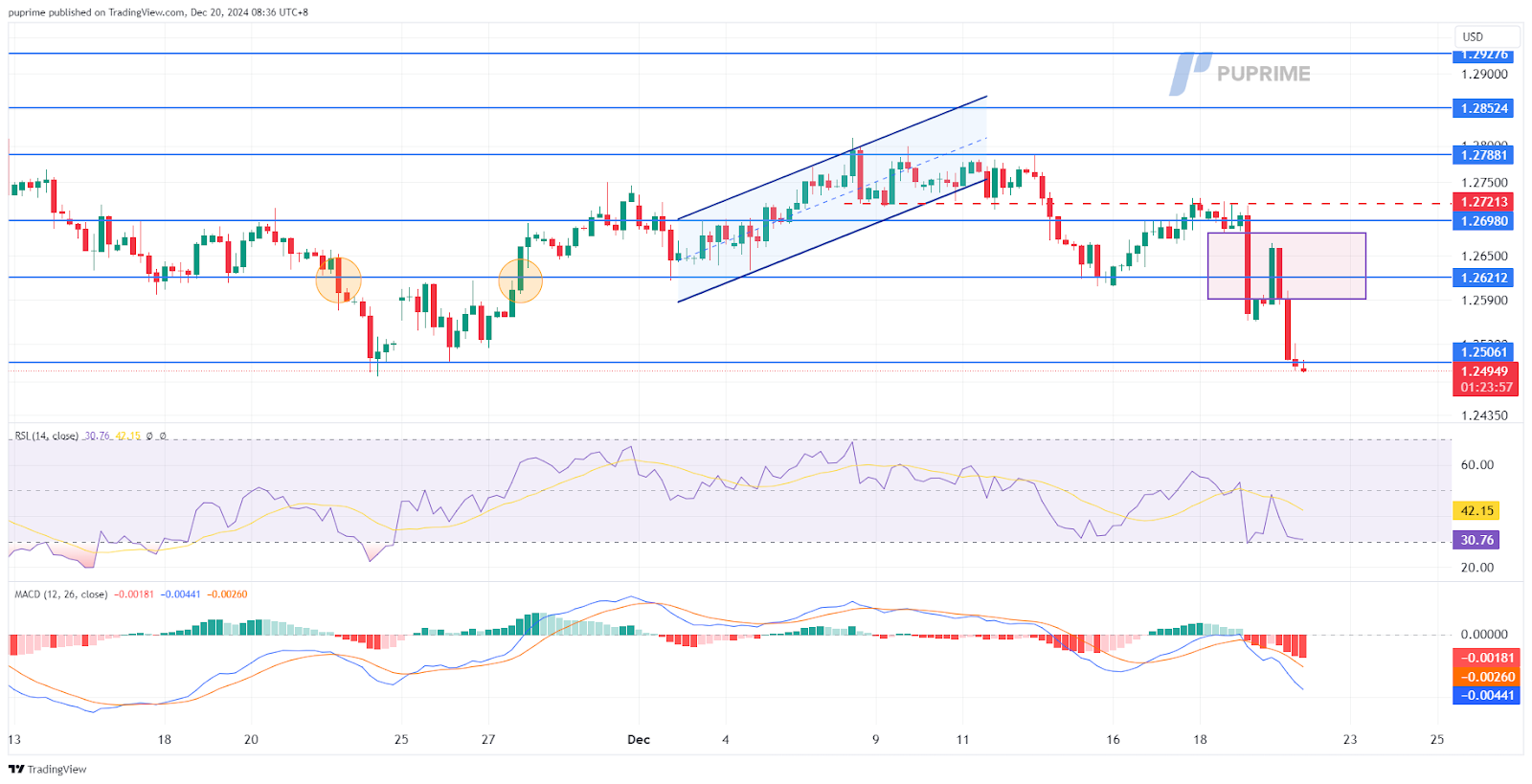Select the 1.28524 horizontal line price label
The height and width of the screenshot is (784, 1532).
pyautogui.click(x=1484, y=108)
